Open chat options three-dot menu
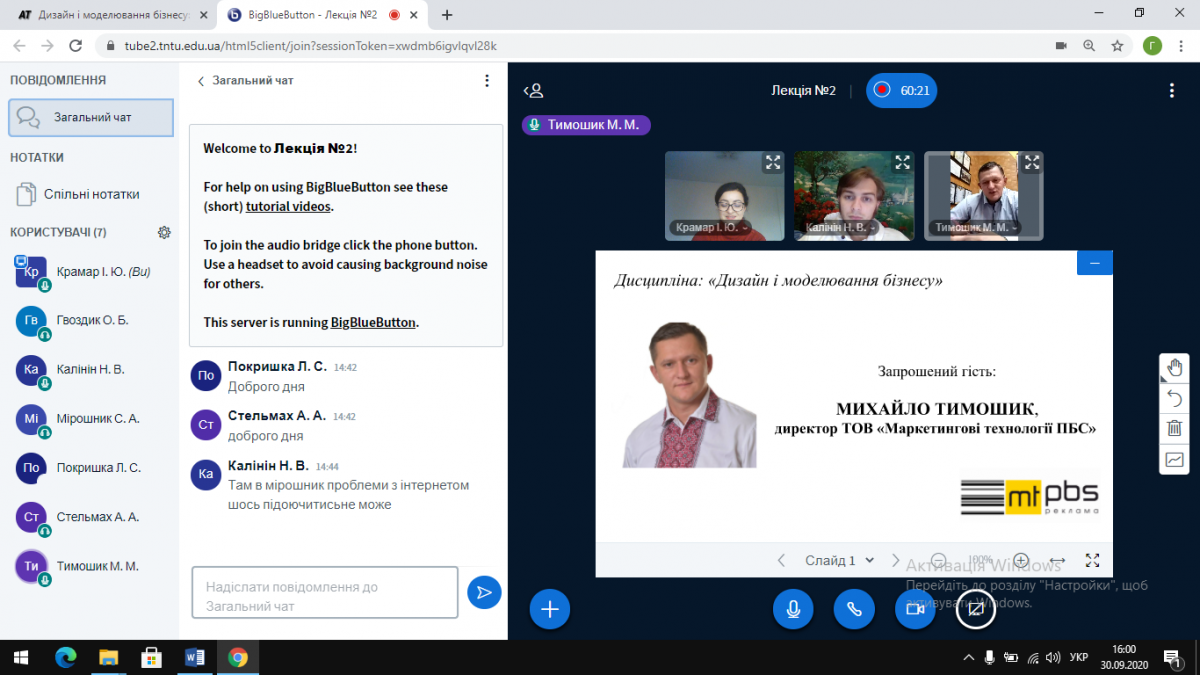1200x675 pixels. [x=487, y=81]
